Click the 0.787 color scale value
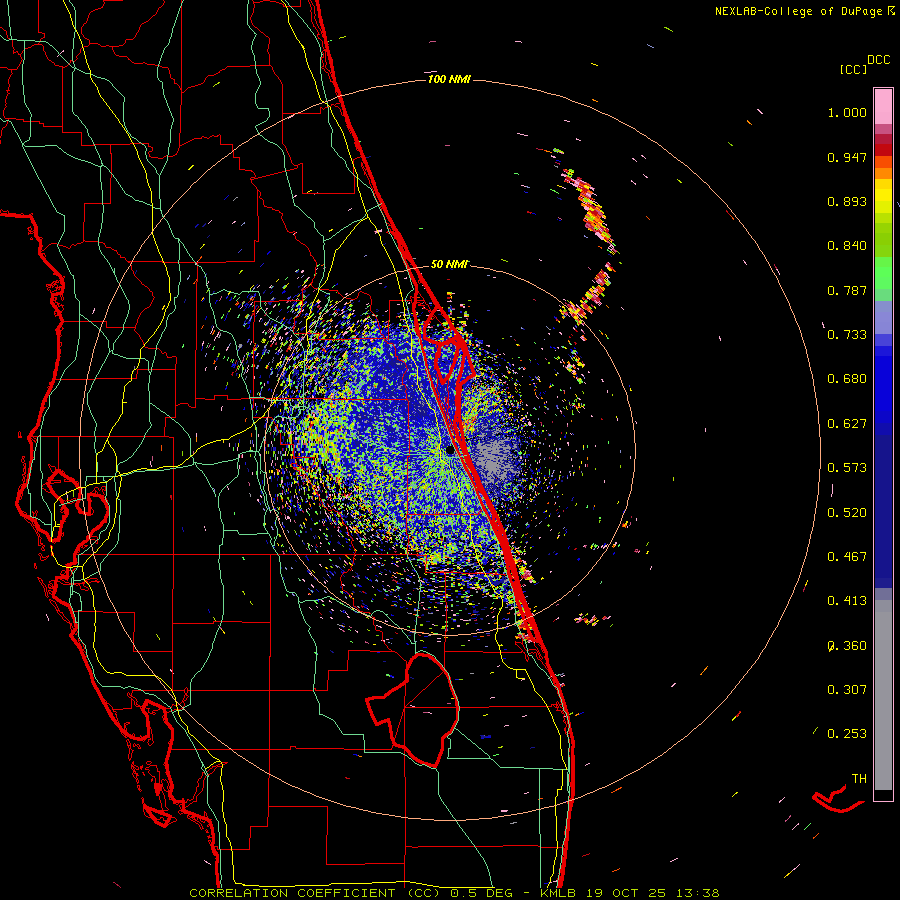The image size is (900, 900). [x=847, y=290]
